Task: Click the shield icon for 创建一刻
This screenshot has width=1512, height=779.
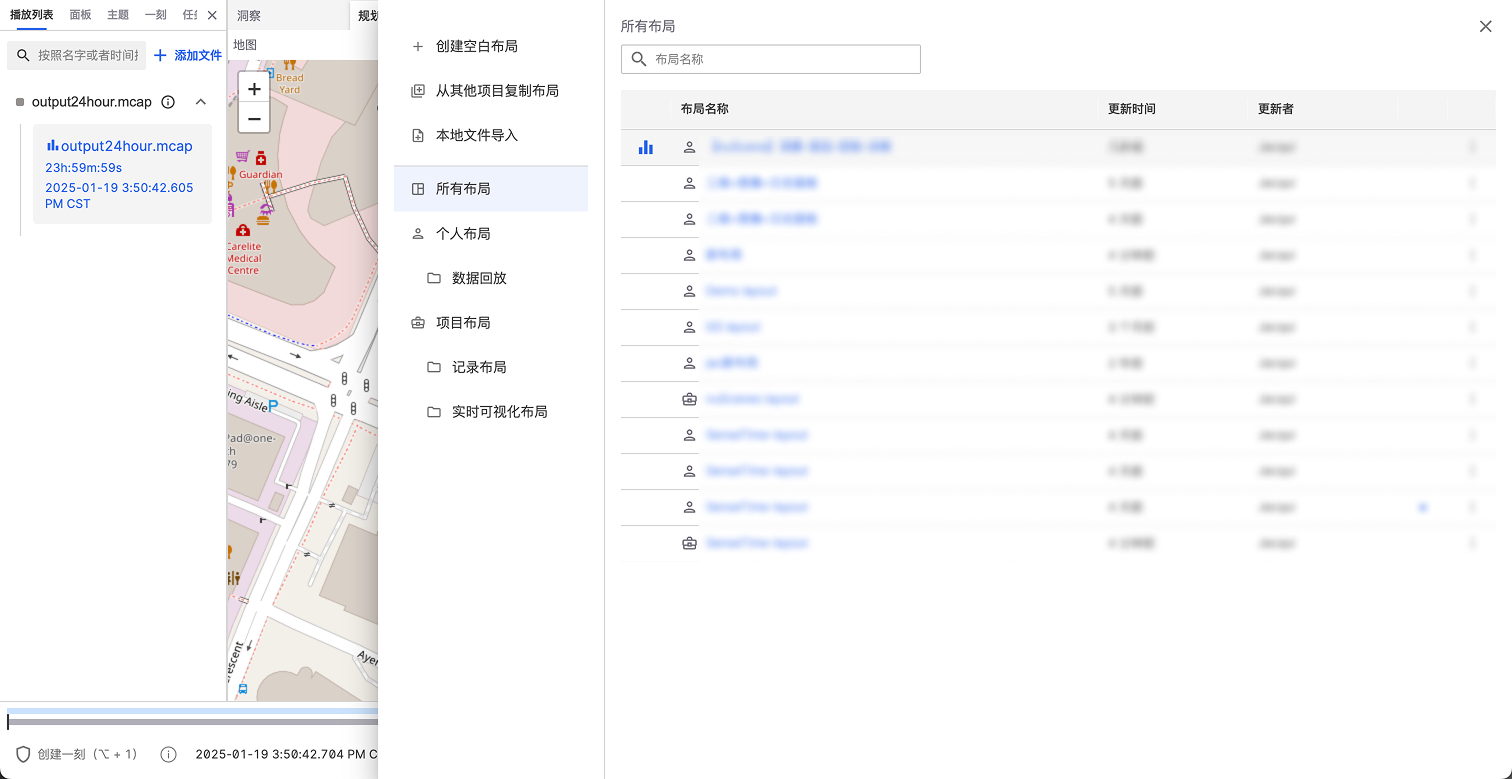Action: pos(23,754)
